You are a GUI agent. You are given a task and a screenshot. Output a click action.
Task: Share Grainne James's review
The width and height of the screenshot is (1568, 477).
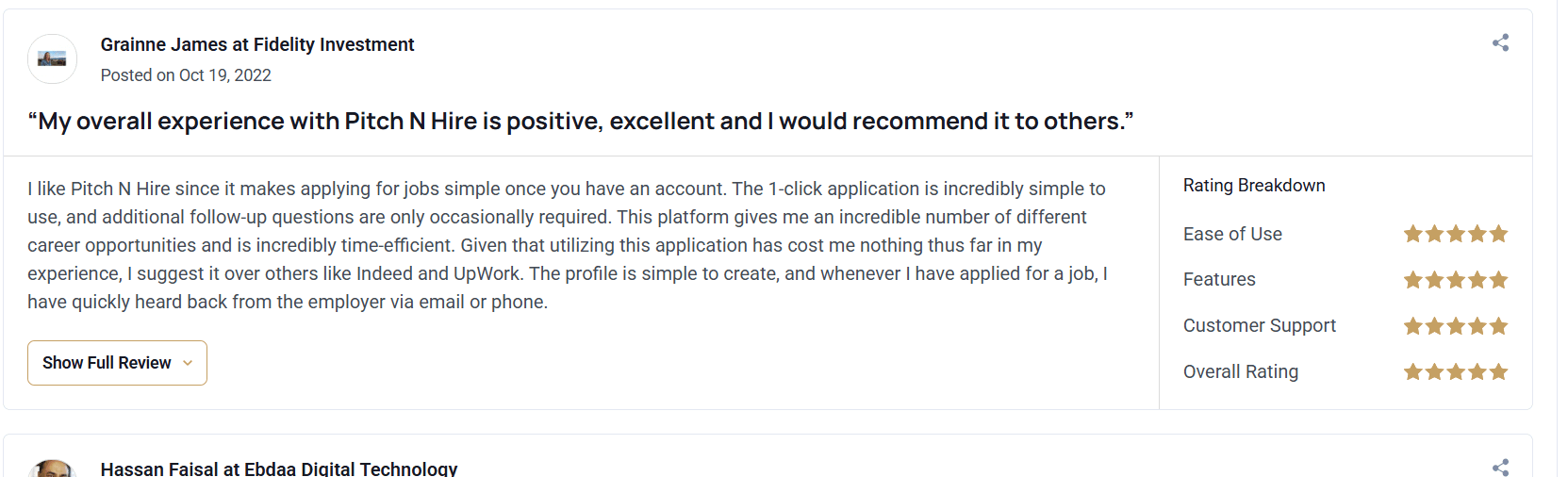[1500, 42]
